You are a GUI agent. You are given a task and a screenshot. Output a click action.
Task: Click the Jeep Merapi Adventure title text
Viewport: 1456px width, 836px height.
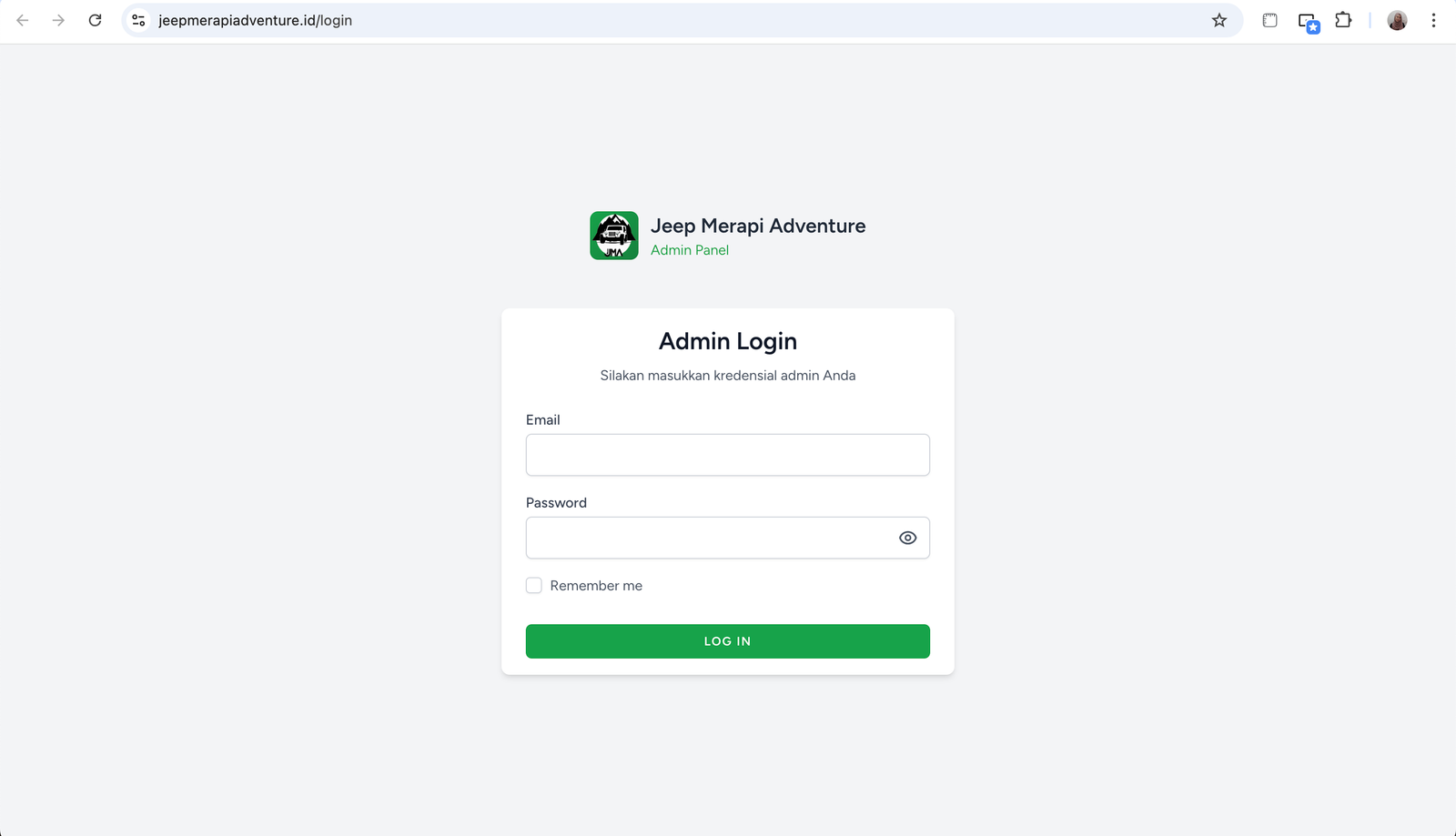pyautogui.click(x=757, y=226)
